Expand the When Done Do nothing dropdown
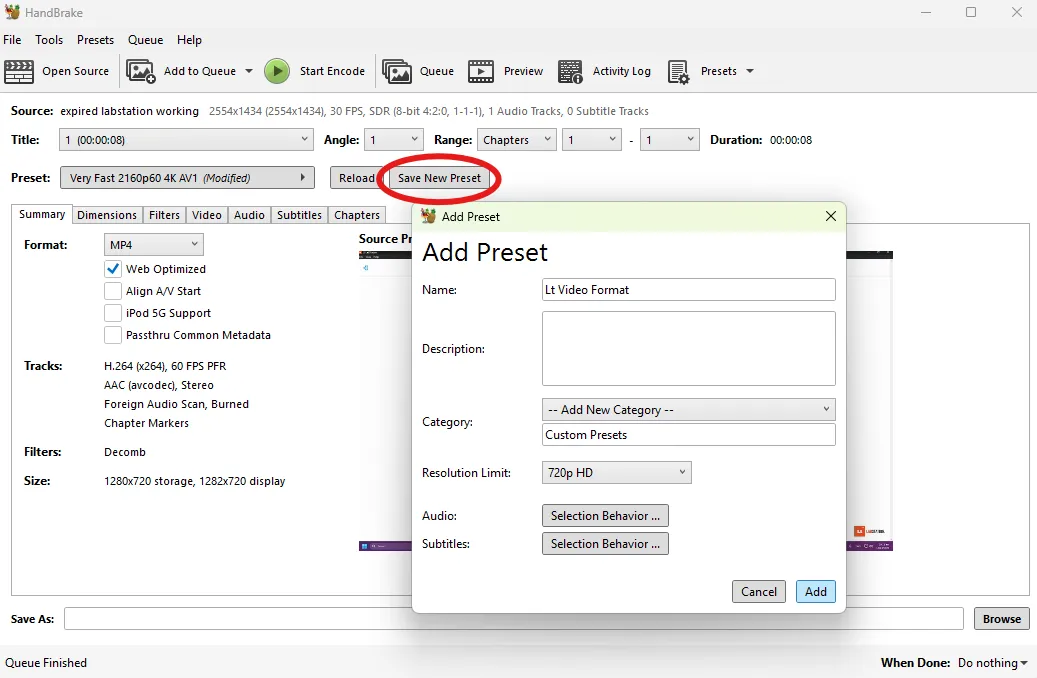 (x=993, y=663)
